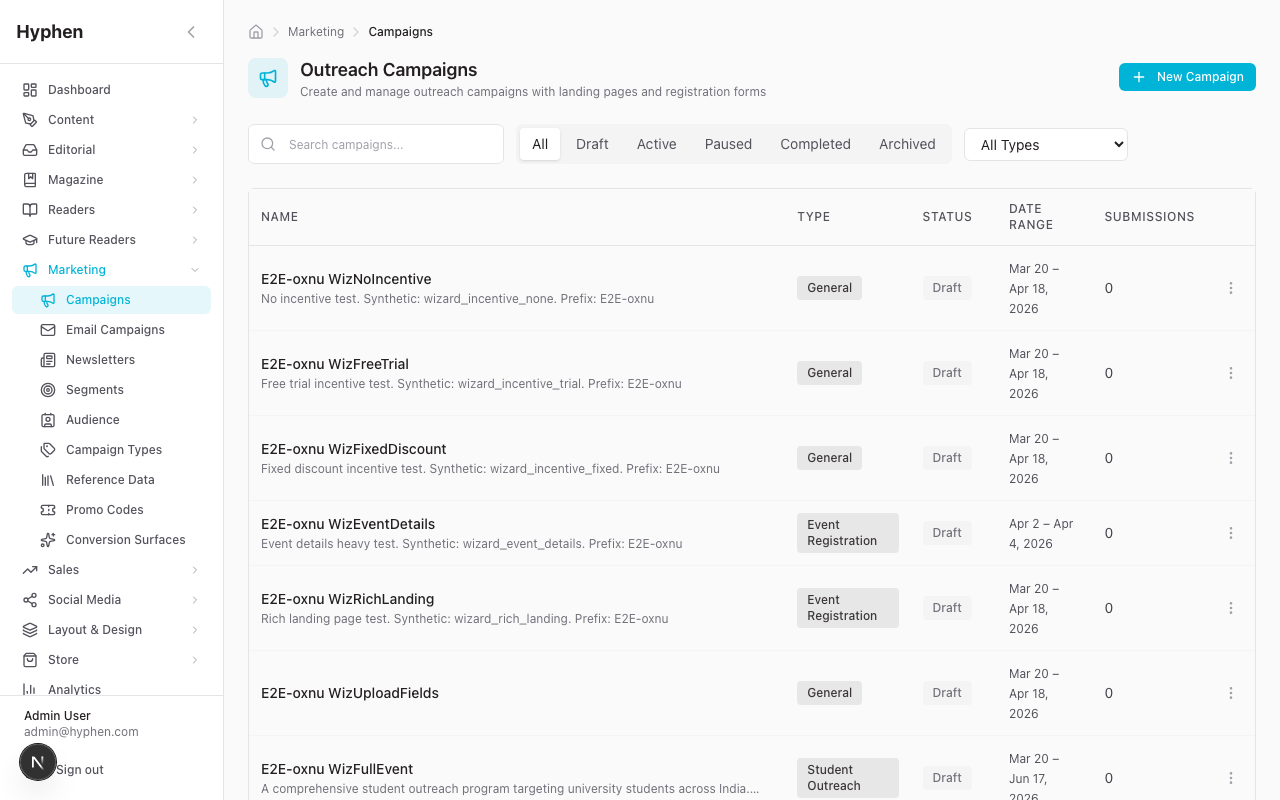Click the search campaigns field

pyautogui.click(x=375, y=144)
